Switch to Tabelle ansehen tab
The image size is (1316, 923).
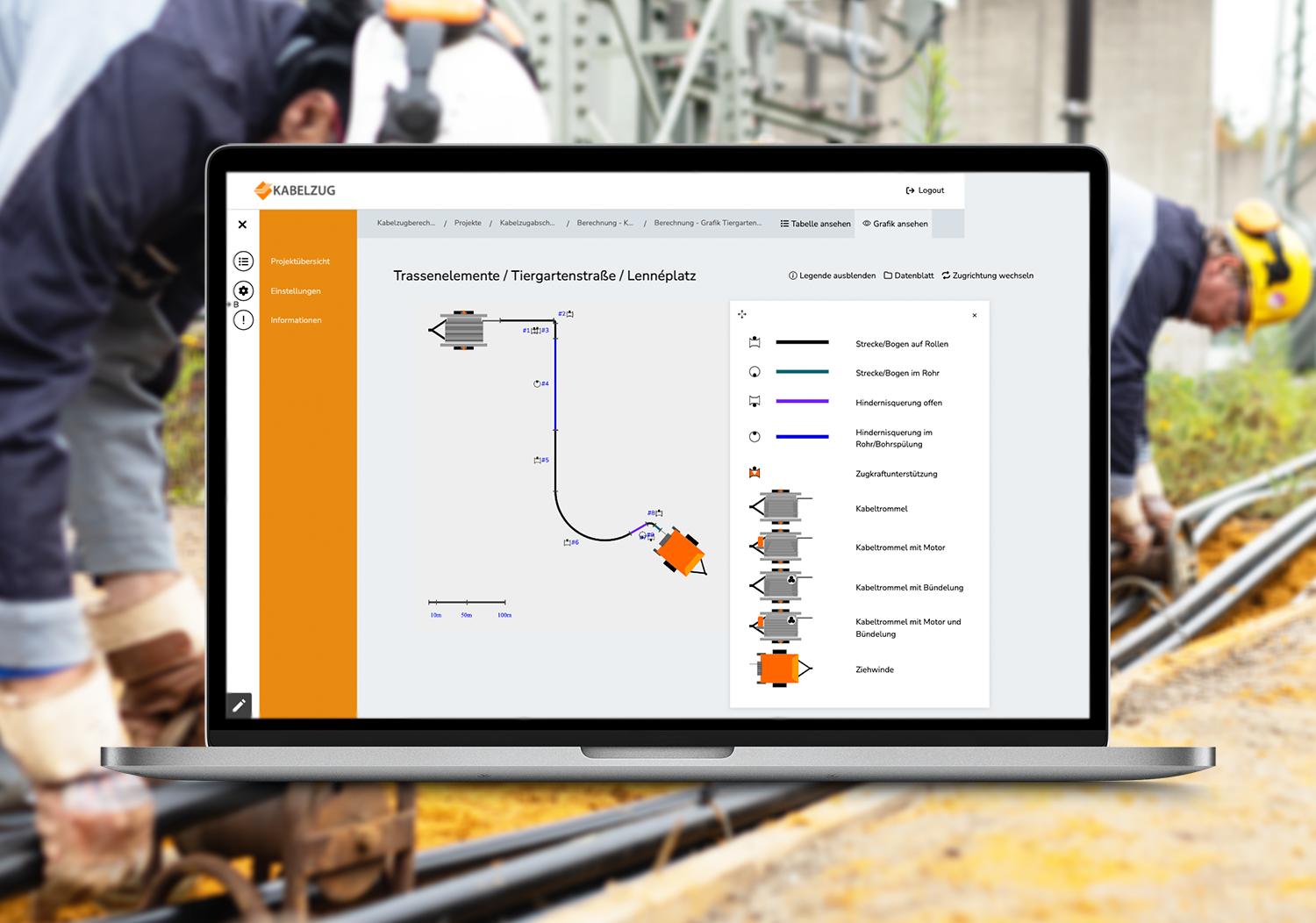tap(816, 224)
